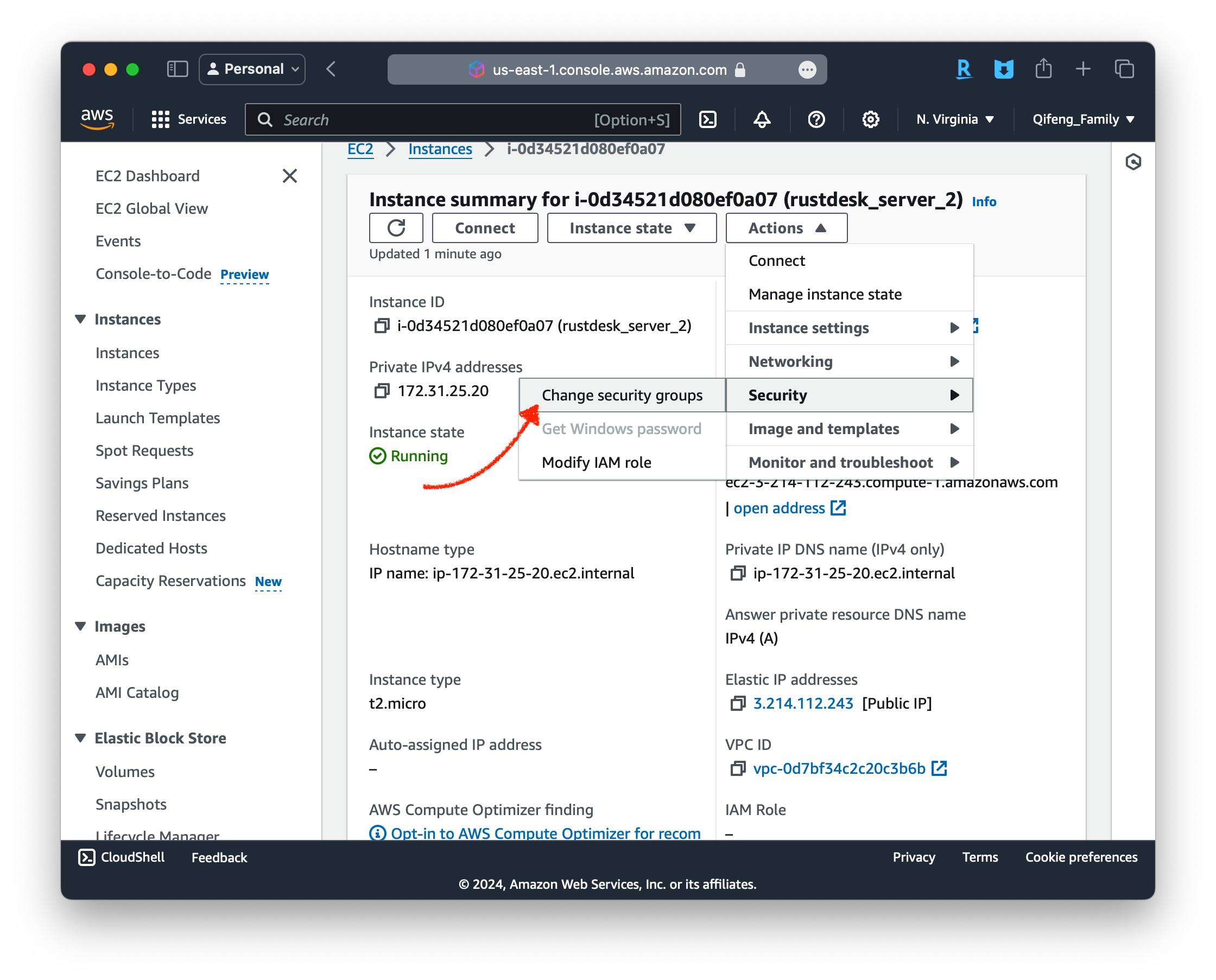This screenshot has width=1216, height=980.
Task: Click the R browser extension icon
Action: (x=964, y=69)
